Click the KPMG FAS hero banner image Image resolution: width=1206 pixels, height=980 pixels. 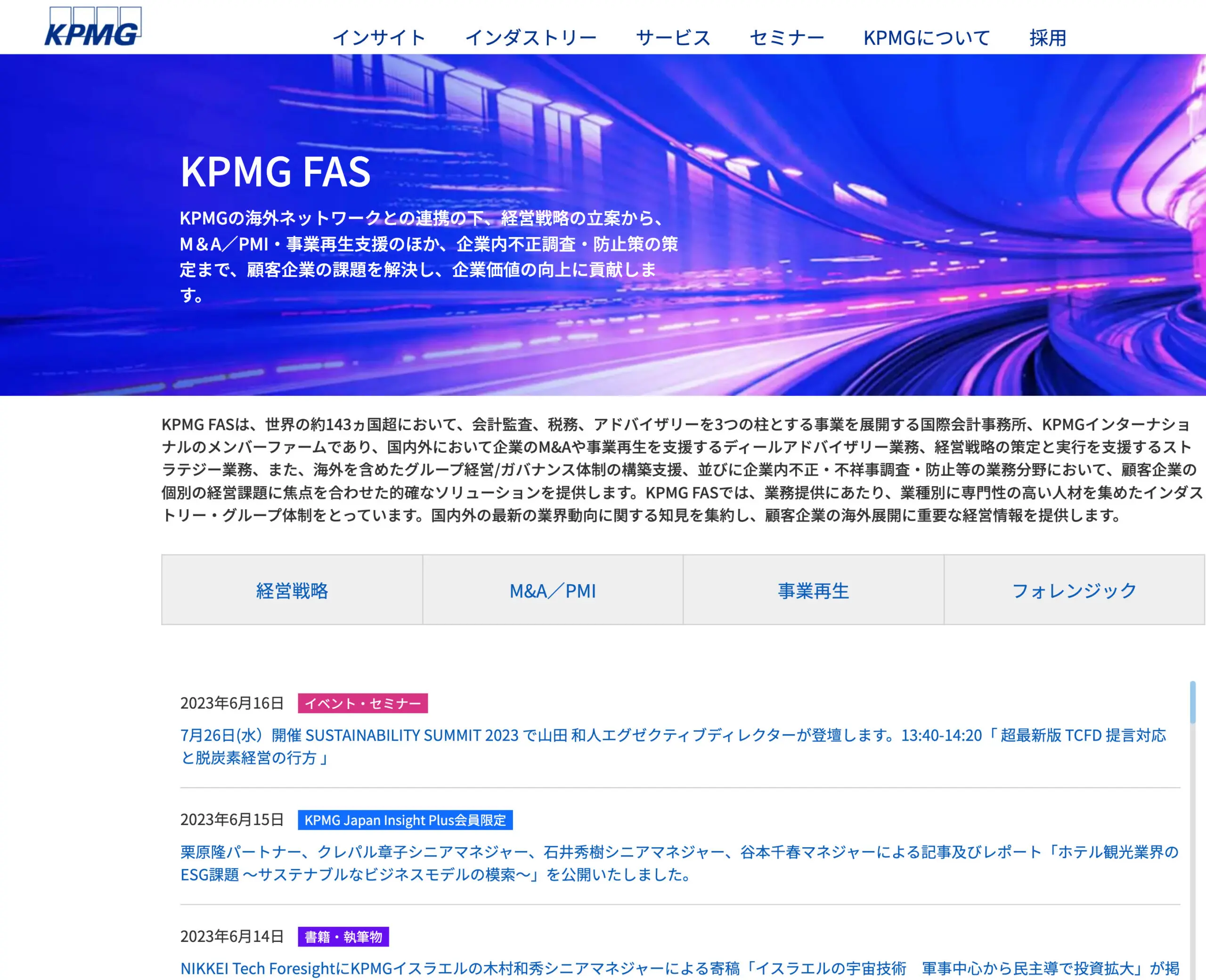(x=903, y=226)
